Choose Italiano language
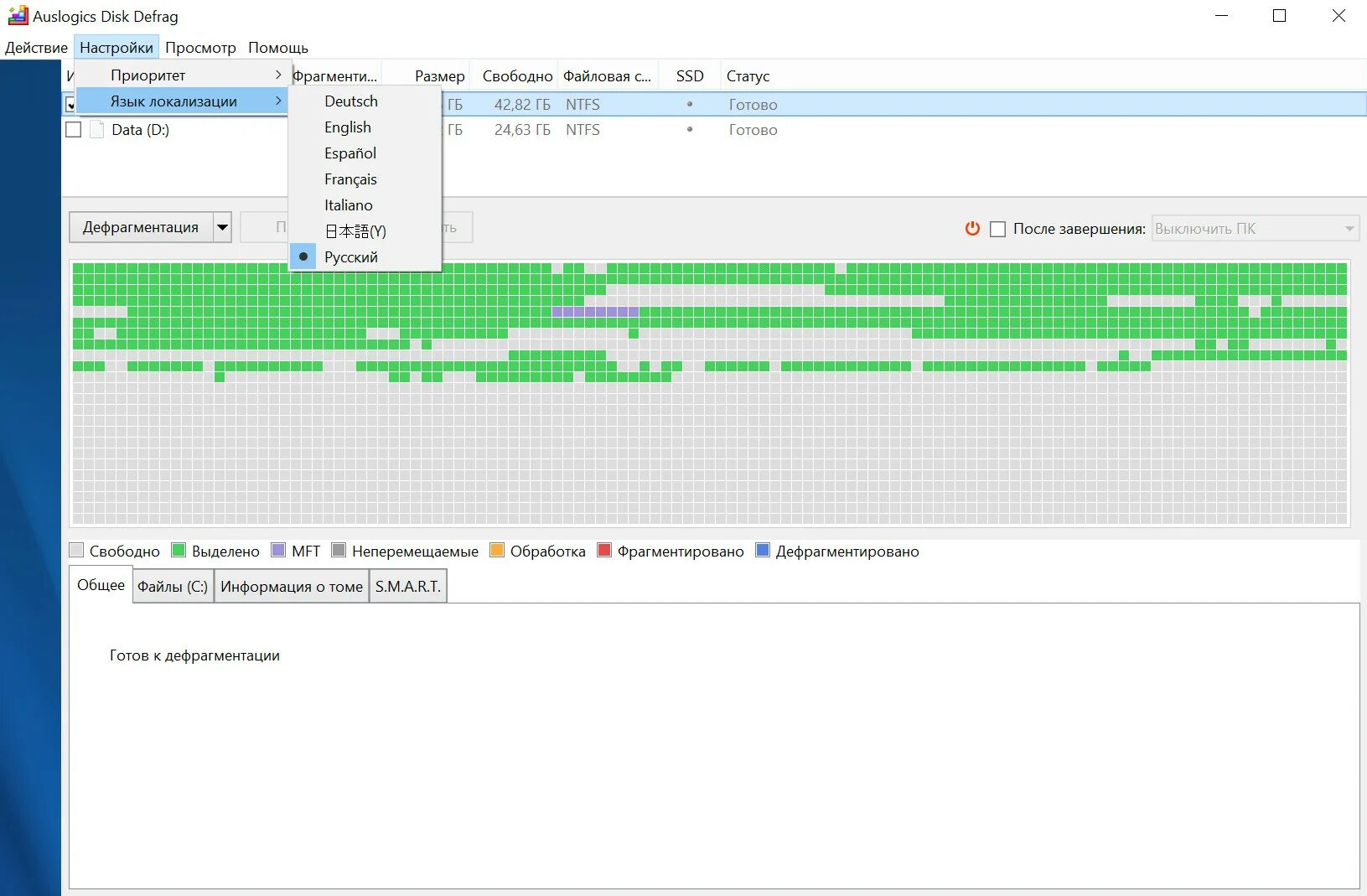 (365, 205)
